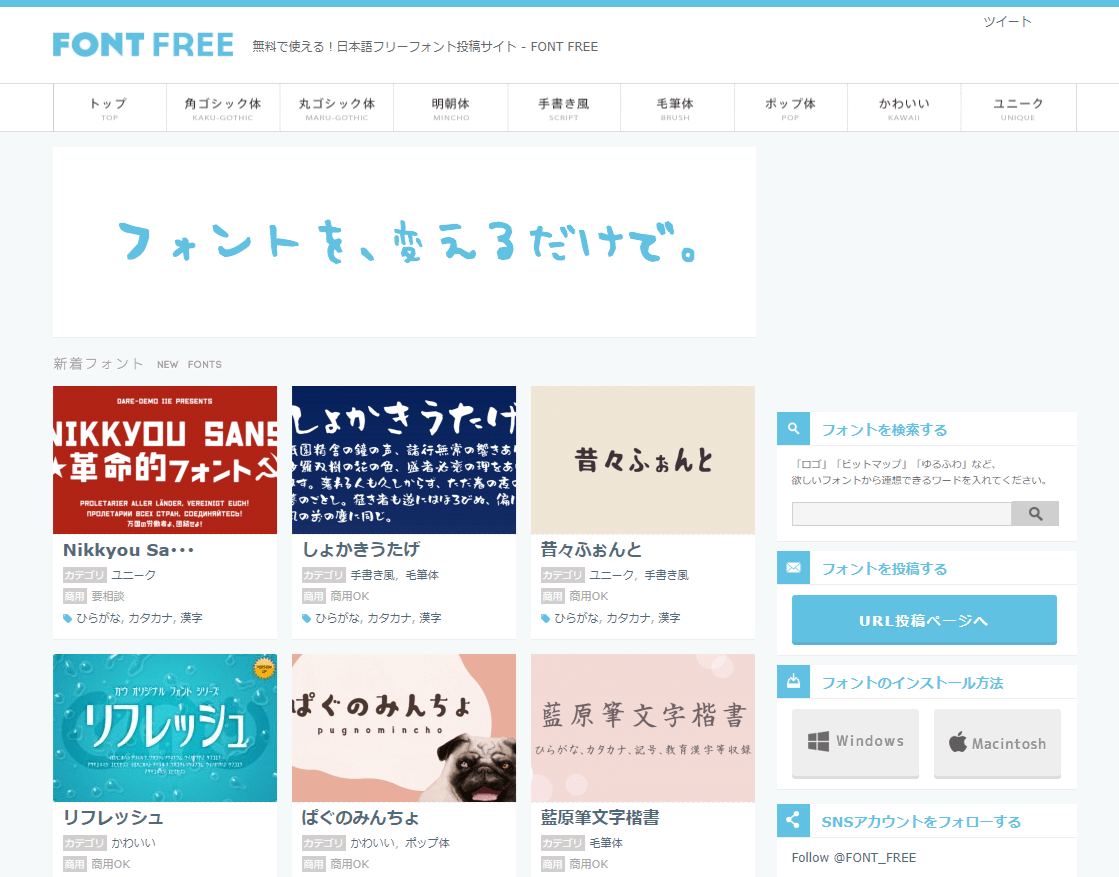Screen dimensions: 1119x877
Task: Click the Windows install guide button
Action: pyautogui.click(x=855, y=742)
